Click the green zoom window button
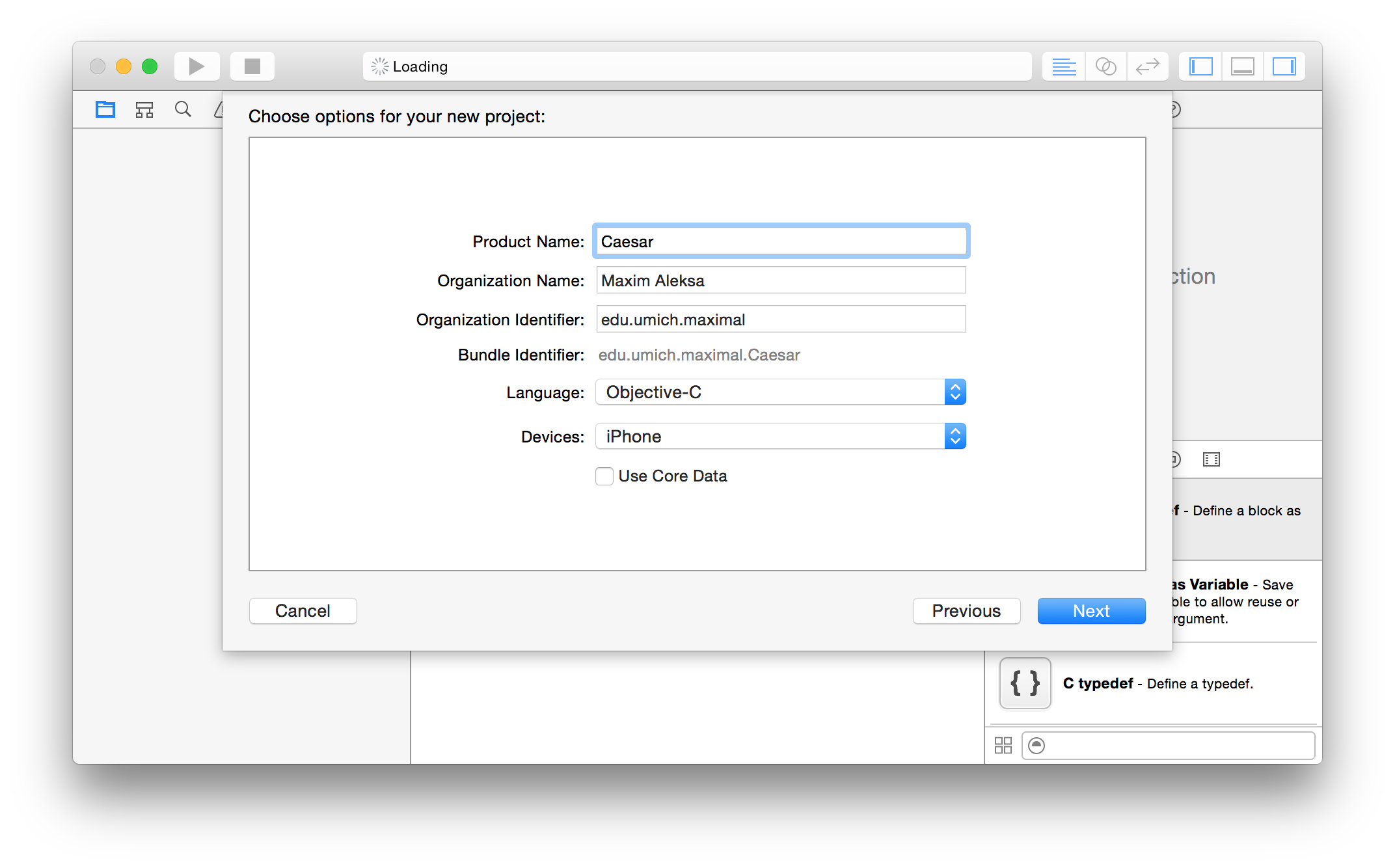The height and width of the screenshot is (868, 1395). click(150, 66)
